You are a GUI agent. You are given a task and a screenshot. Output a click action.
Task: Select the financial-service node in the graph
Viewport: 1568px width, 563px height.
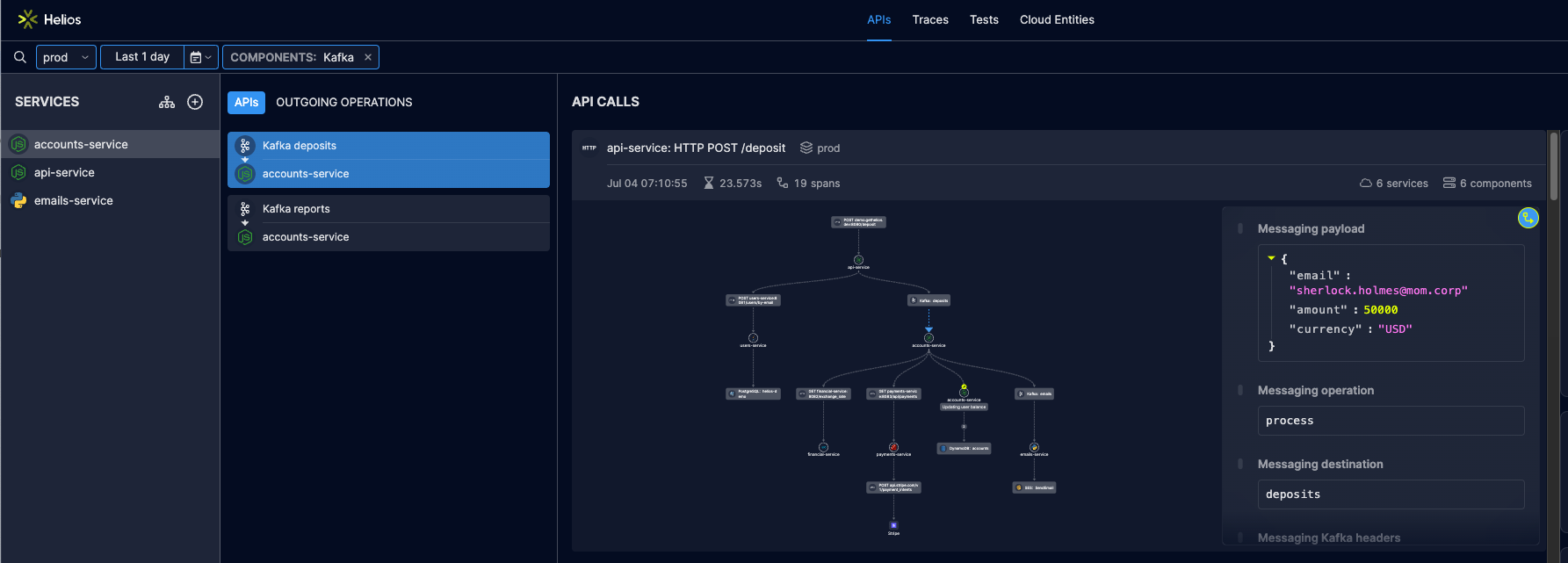[823, 447]
